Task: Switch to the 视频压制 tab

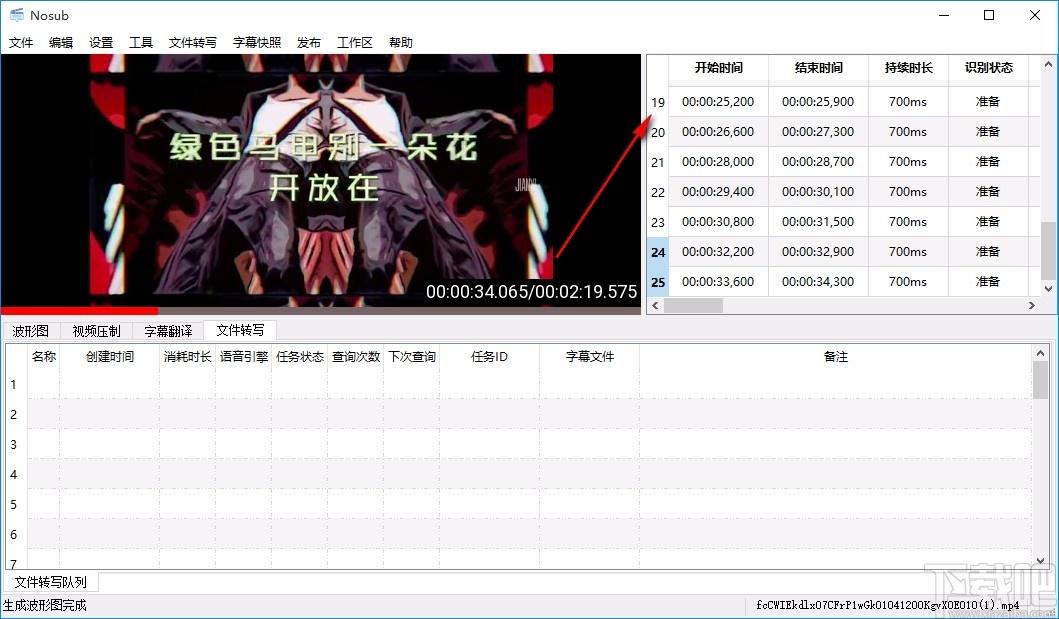Action: pyautogui.click(x=97, y=331)
